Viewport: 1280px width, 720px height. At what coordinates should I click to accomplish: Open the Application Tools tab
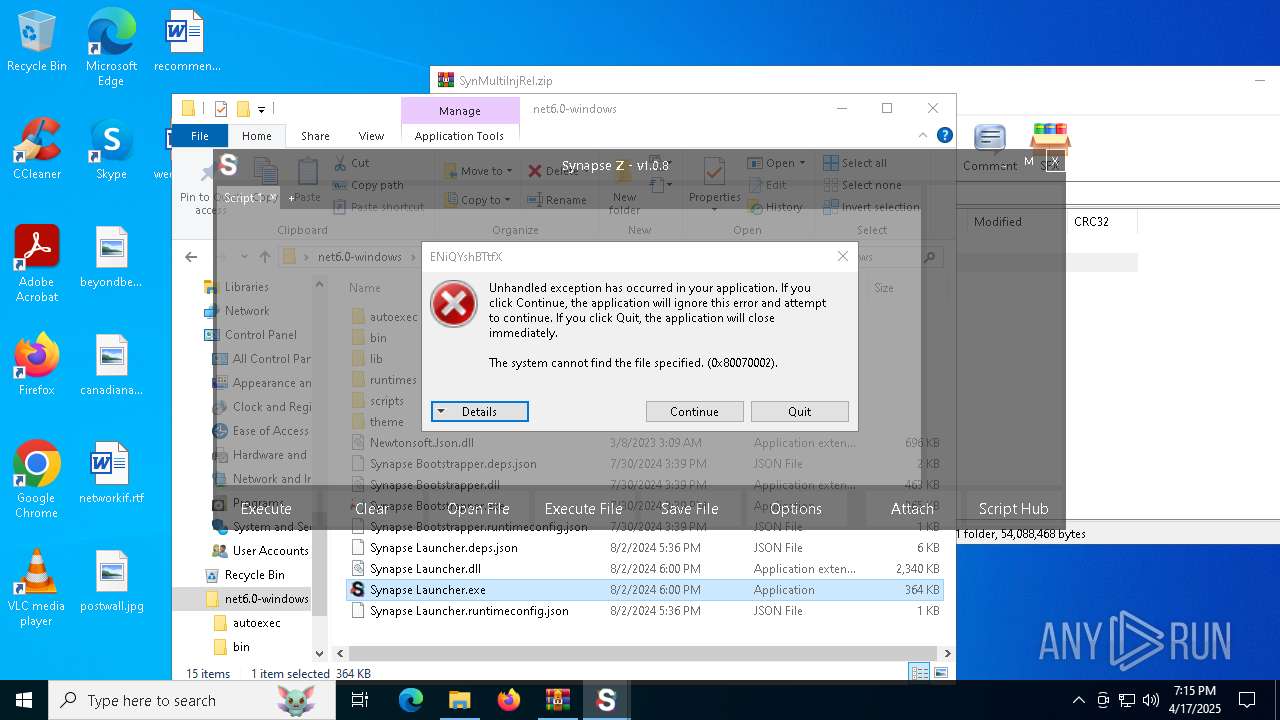(460, 136)
